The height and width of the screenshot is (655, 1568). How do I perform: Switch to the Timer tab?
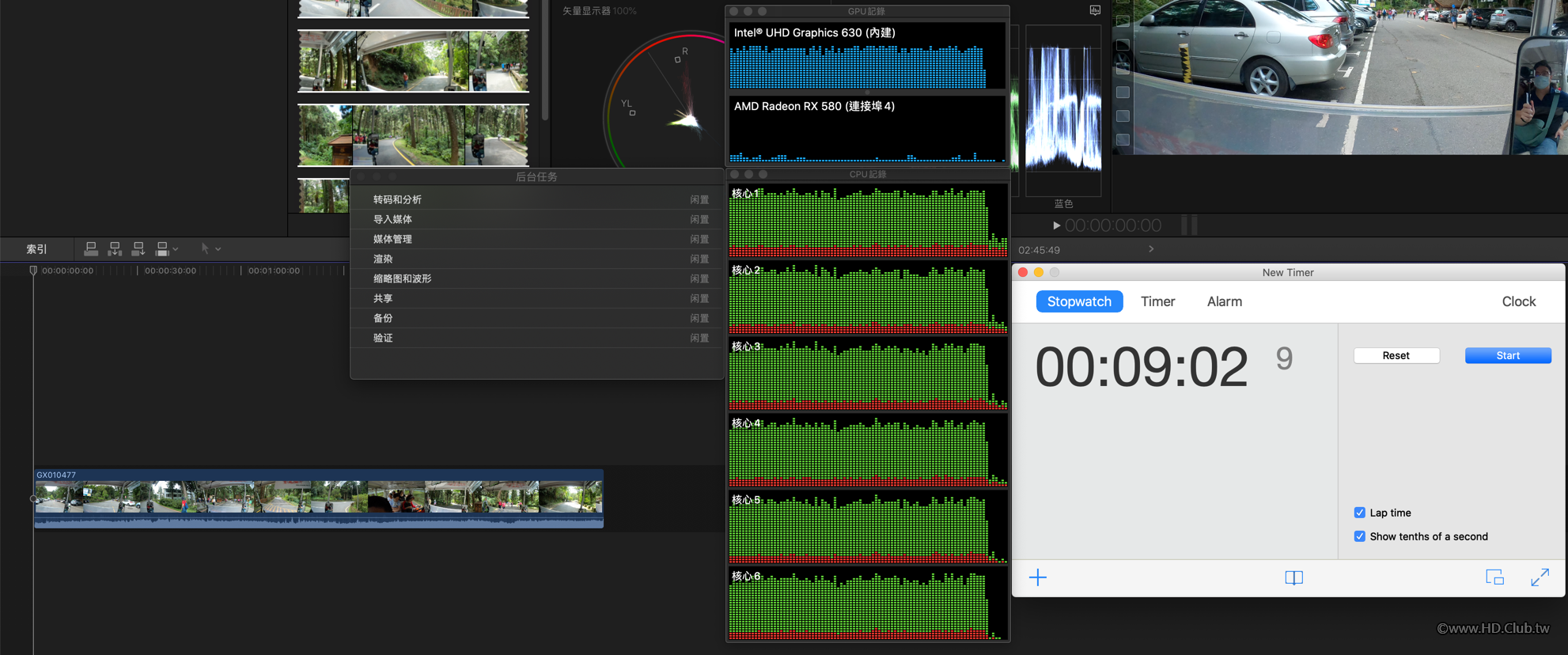point(1157,301)
